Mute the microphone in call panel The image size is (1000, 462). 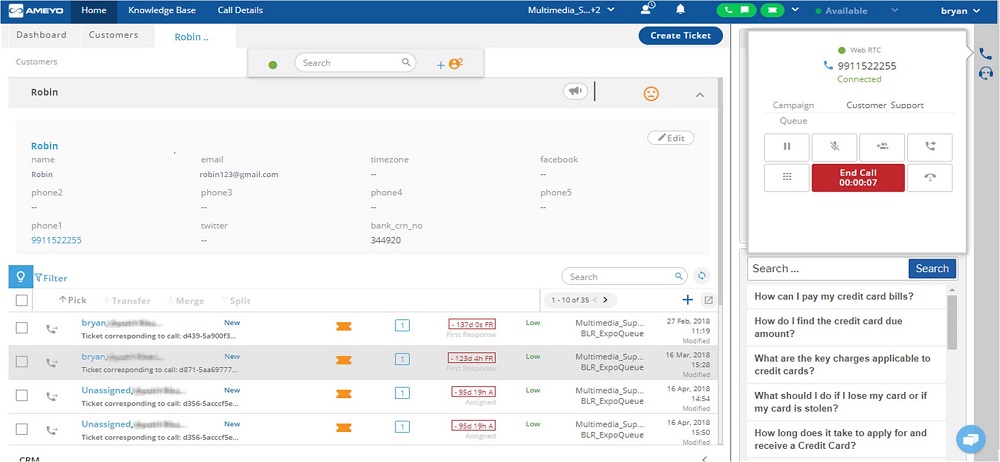point(834,147)
